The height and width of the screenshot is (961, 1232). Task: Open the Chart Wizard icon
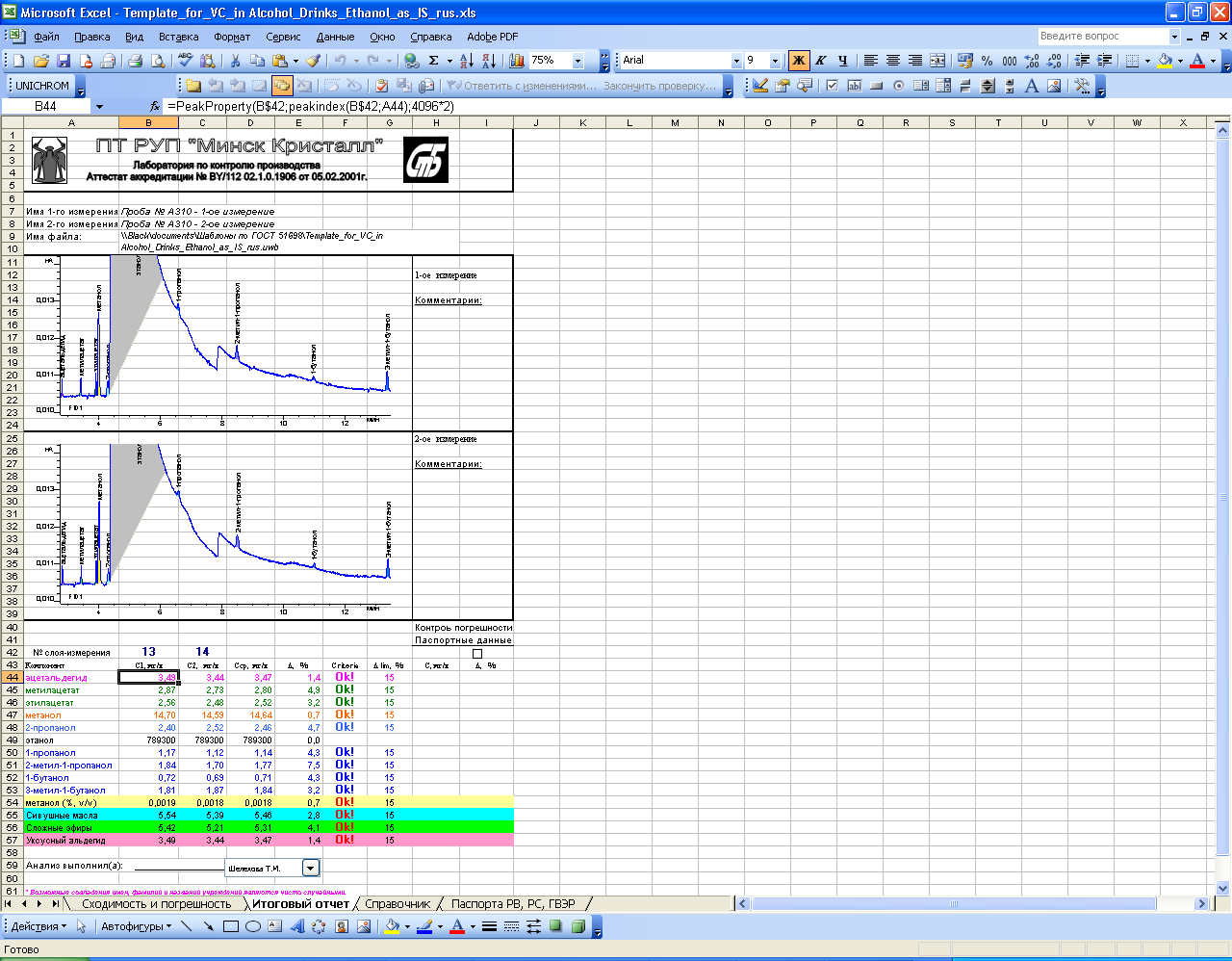tap(517, 61)
